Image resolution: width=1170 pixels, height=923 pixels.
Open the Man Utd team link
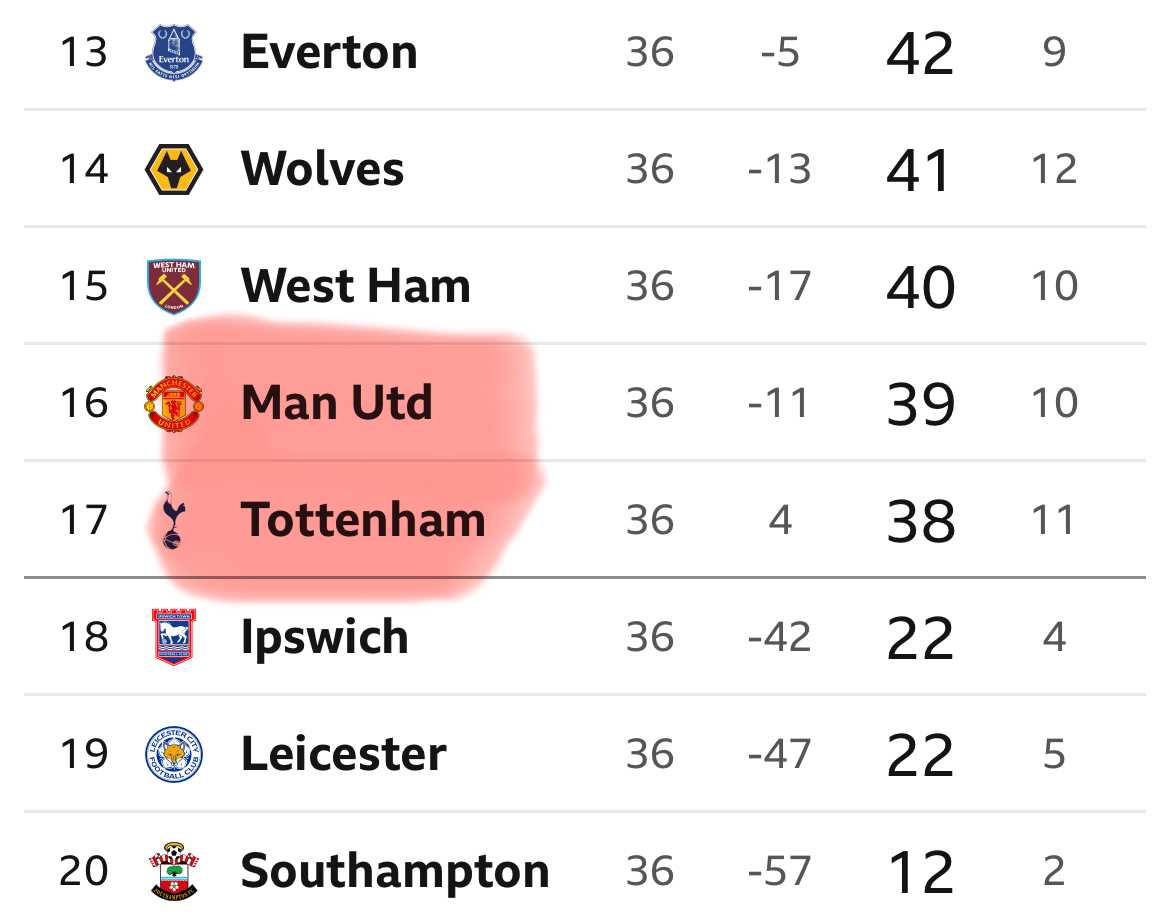click(337, 403)
